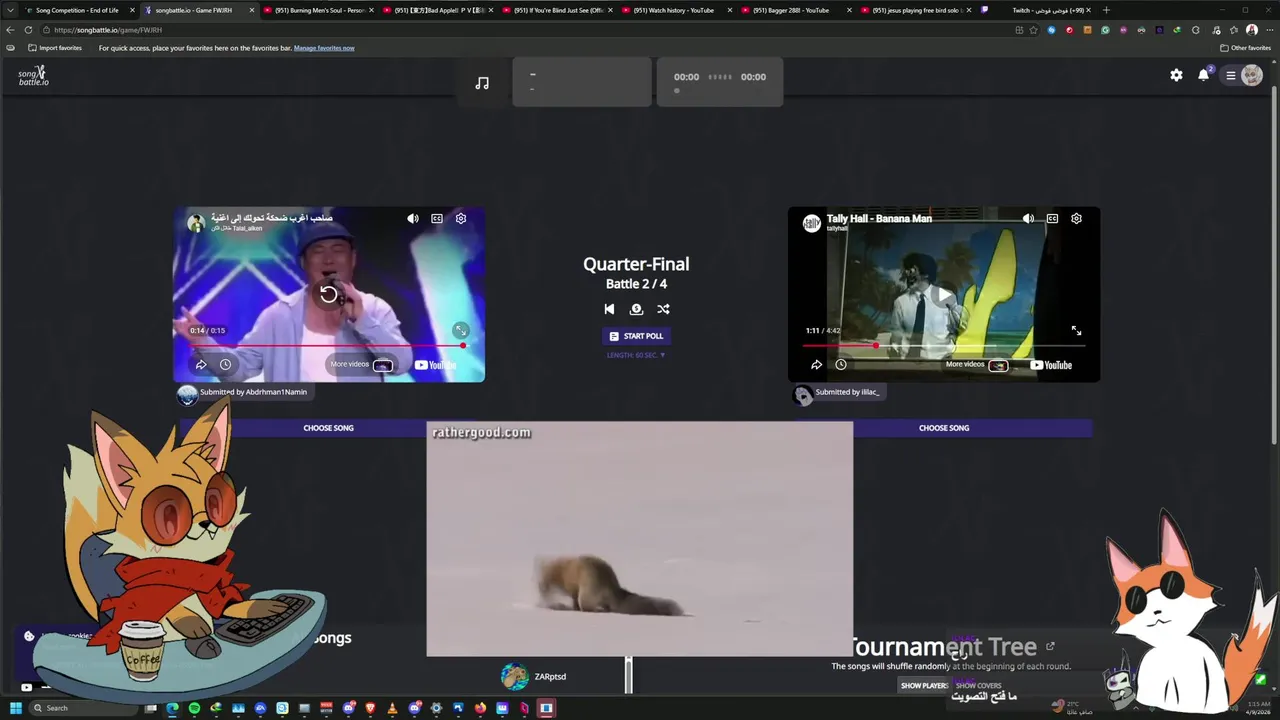Open left video settings gear
This screenshot has height=720, width=1280.
(461, 218)
